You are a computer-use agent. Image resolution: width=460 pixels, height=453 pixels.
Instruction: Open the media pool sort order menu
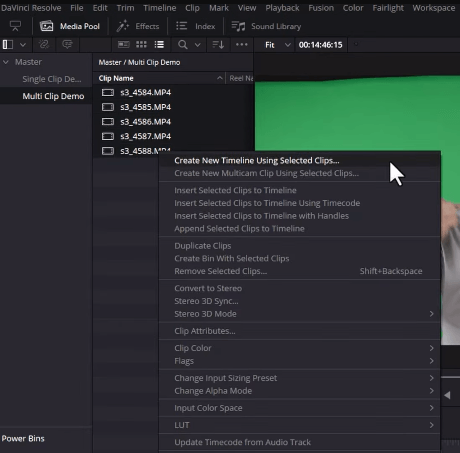(218, 45)
